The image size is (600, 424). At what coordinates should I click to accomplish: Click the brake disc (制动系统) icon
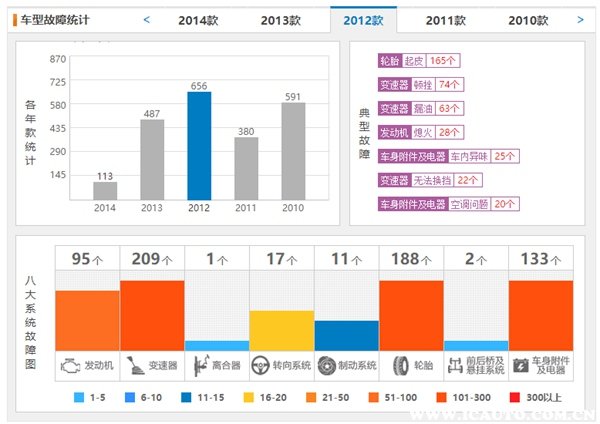pyautogui.click(x=327, y=366)
